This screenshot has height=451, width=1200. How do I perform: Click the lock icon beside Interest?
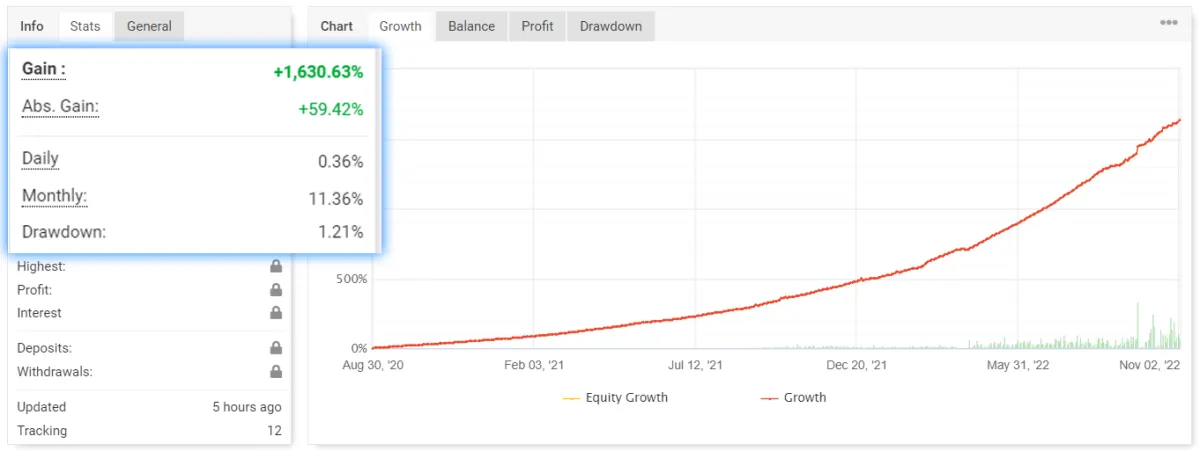tap(275, 313)
